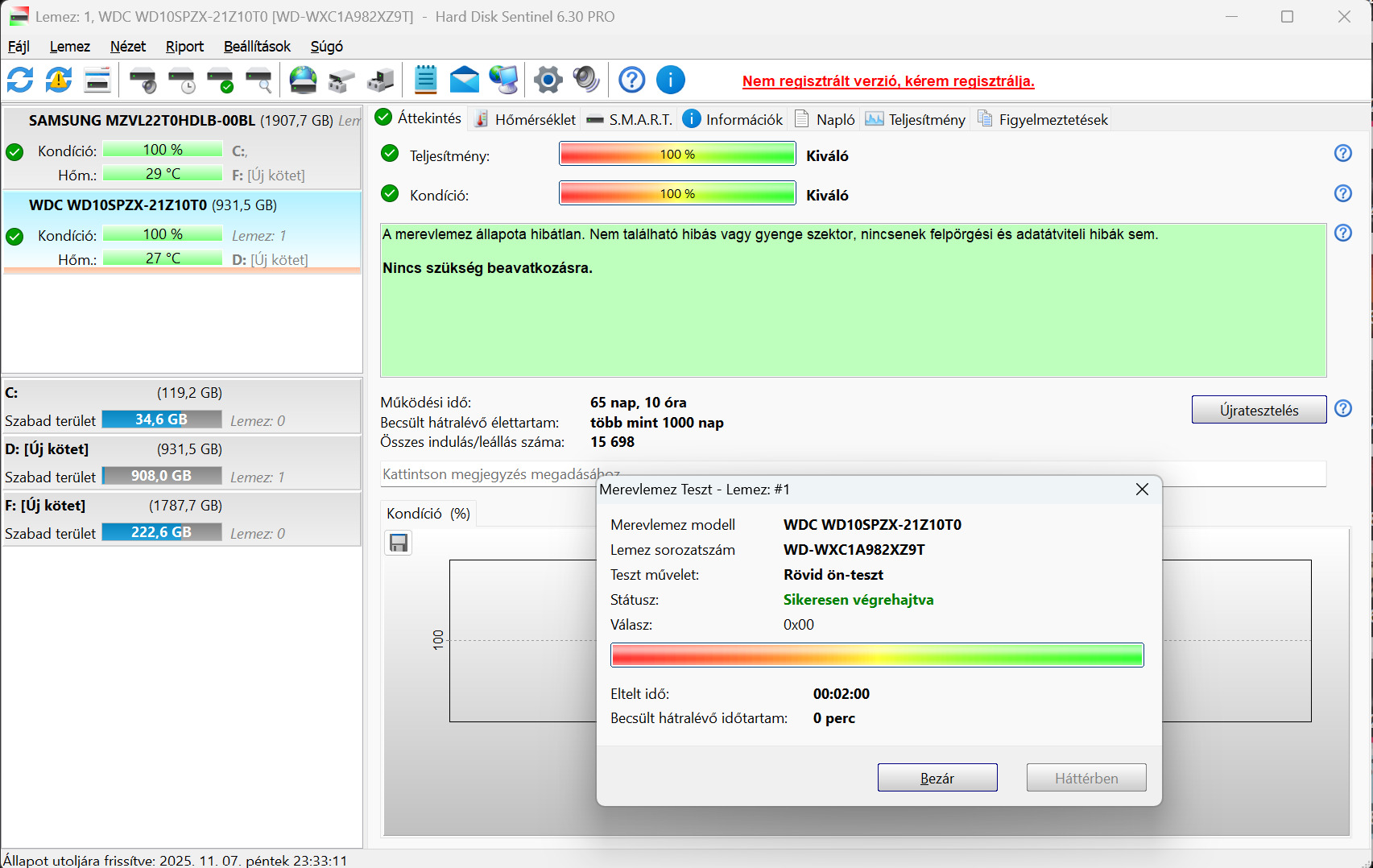Click the globe and monitor toolbar icon

(x=503, y=80)
